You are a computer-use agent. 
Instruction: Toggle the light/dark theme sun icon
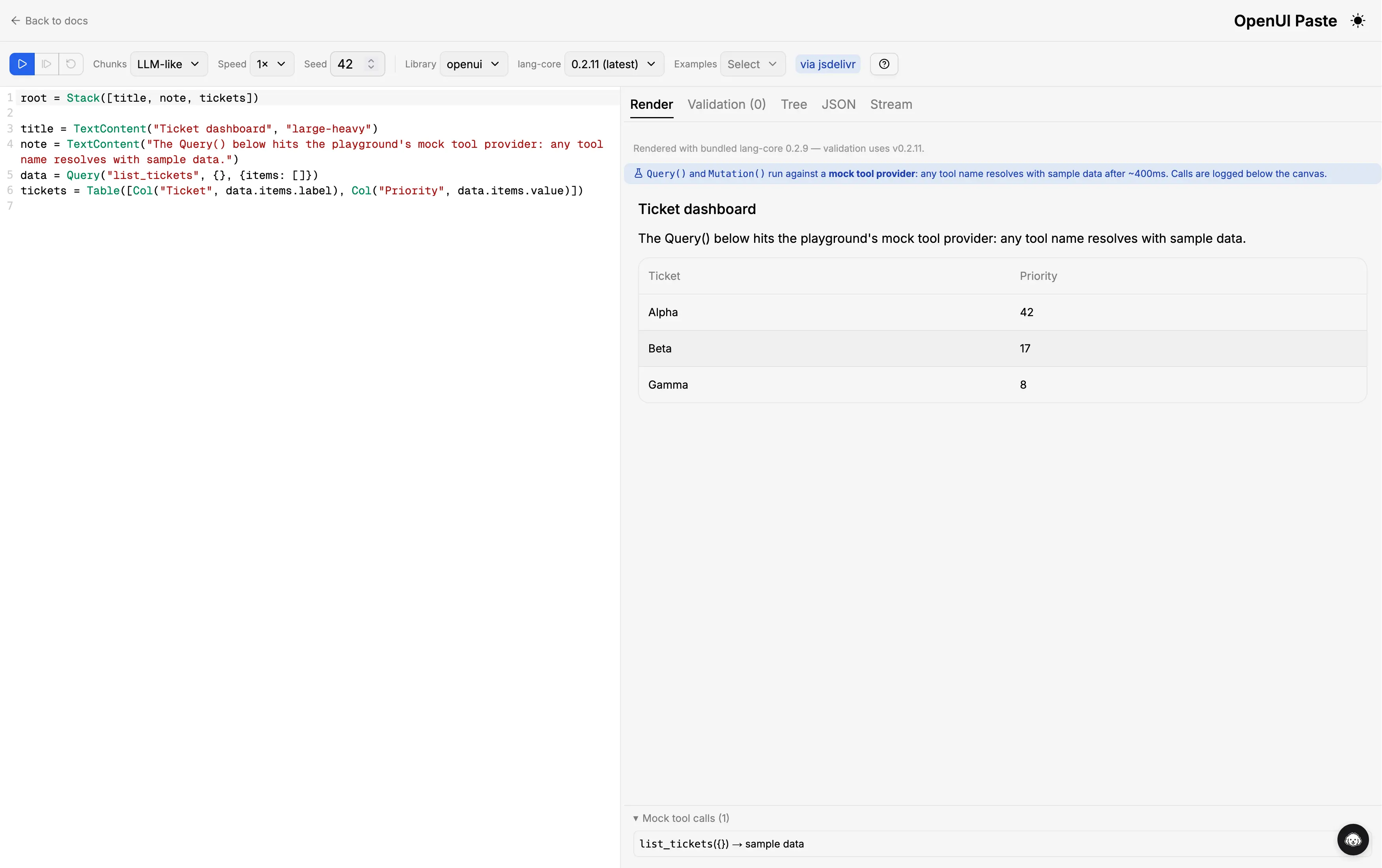pos(1358,20)
